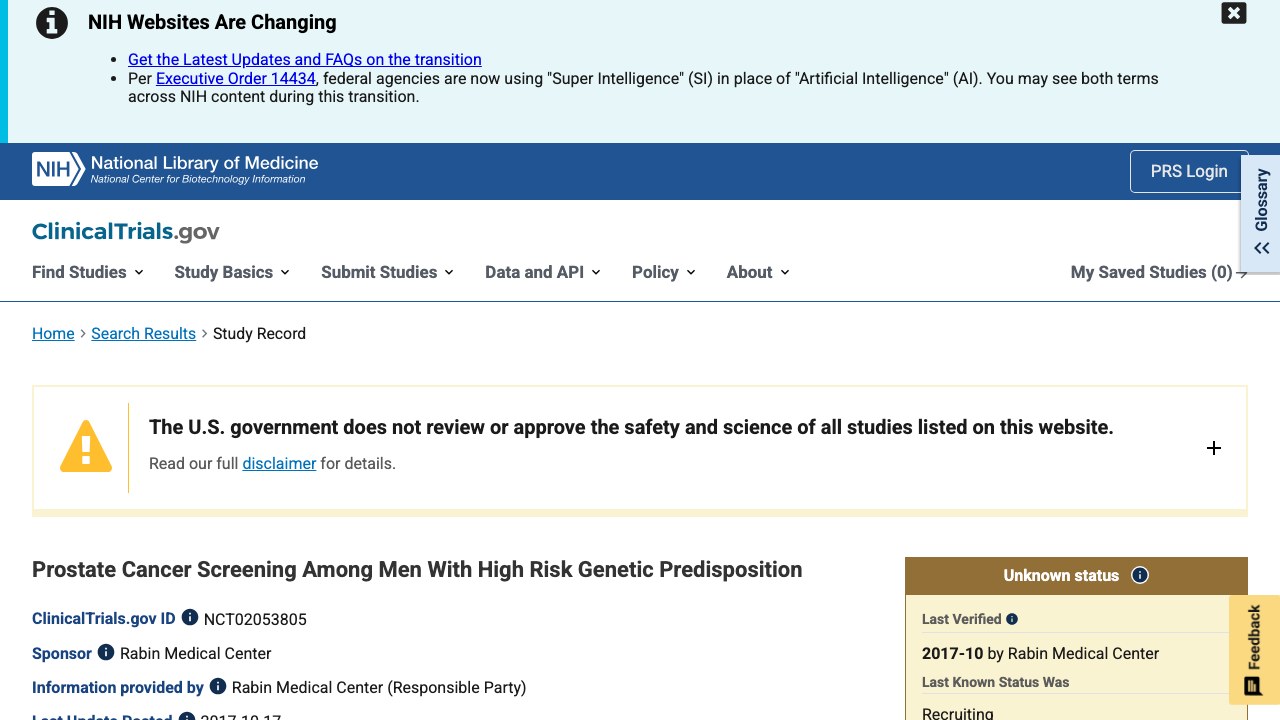Click the "2017-10 by Rabin Medical Center" text
This screenshot has height=720, width=1280.
[1040, 653]
